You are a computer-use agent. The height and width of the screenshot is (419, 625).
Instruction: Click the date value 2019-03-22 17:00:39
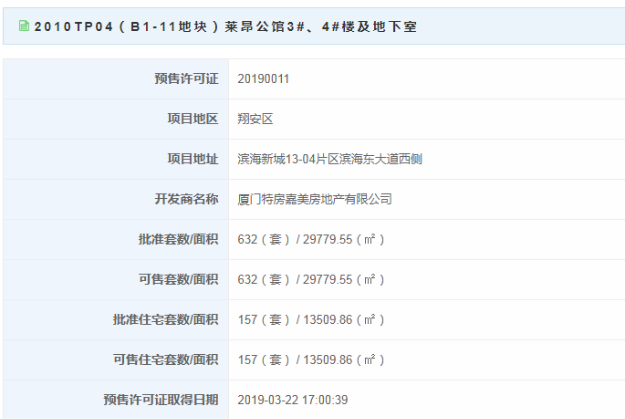294,400
